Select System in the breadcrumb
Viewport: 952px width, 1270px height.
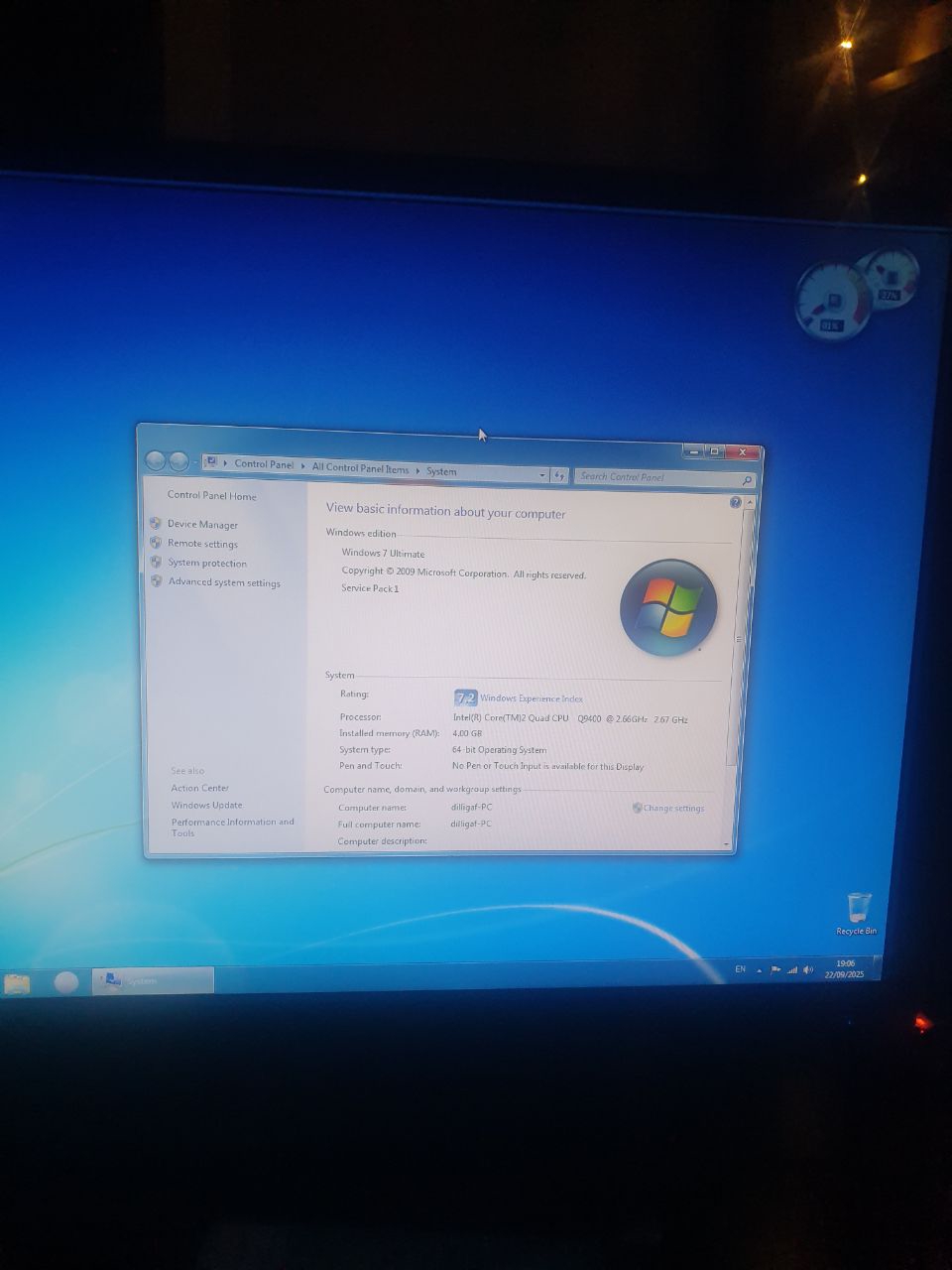(441, 471)
